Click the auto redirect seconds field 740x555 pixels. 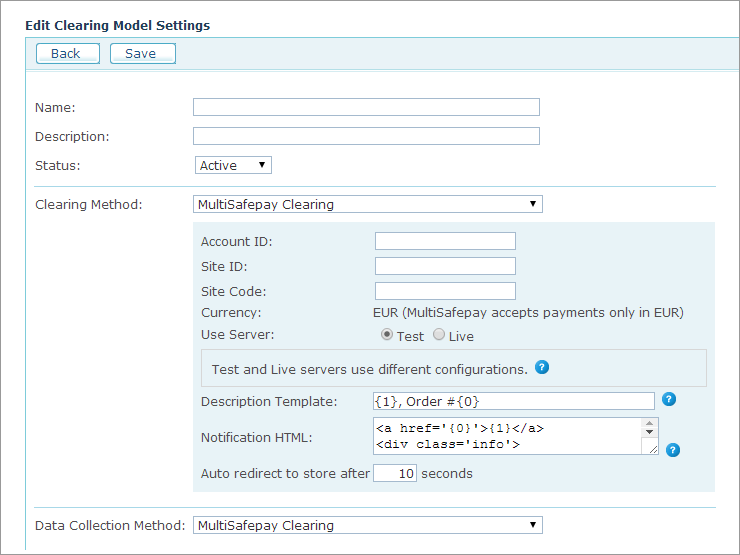coord(394,473)
